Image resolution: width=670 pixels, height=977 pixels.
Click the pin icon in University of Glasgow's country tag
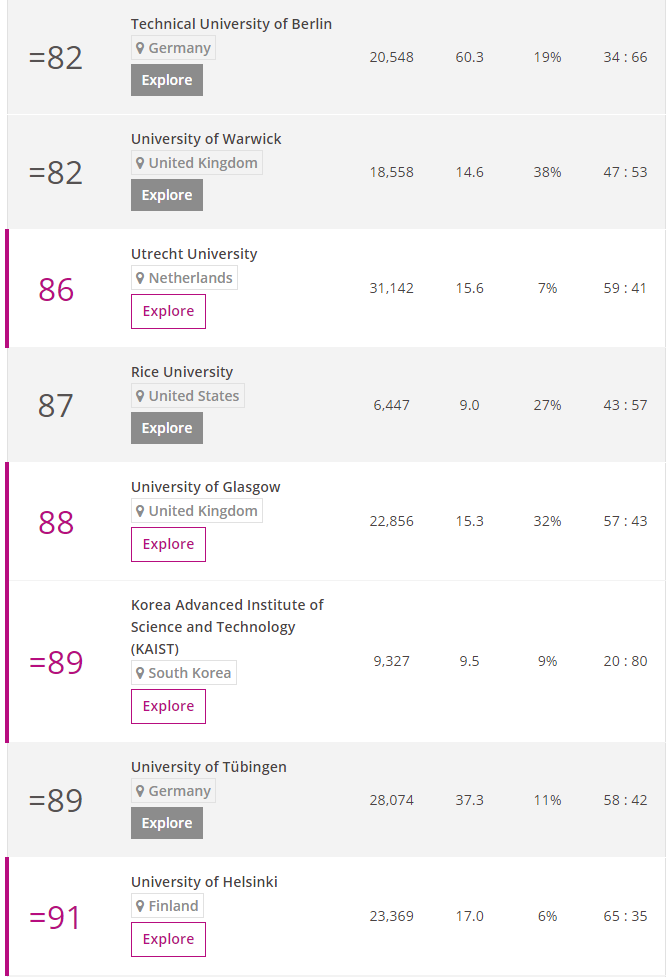(141, 511)
